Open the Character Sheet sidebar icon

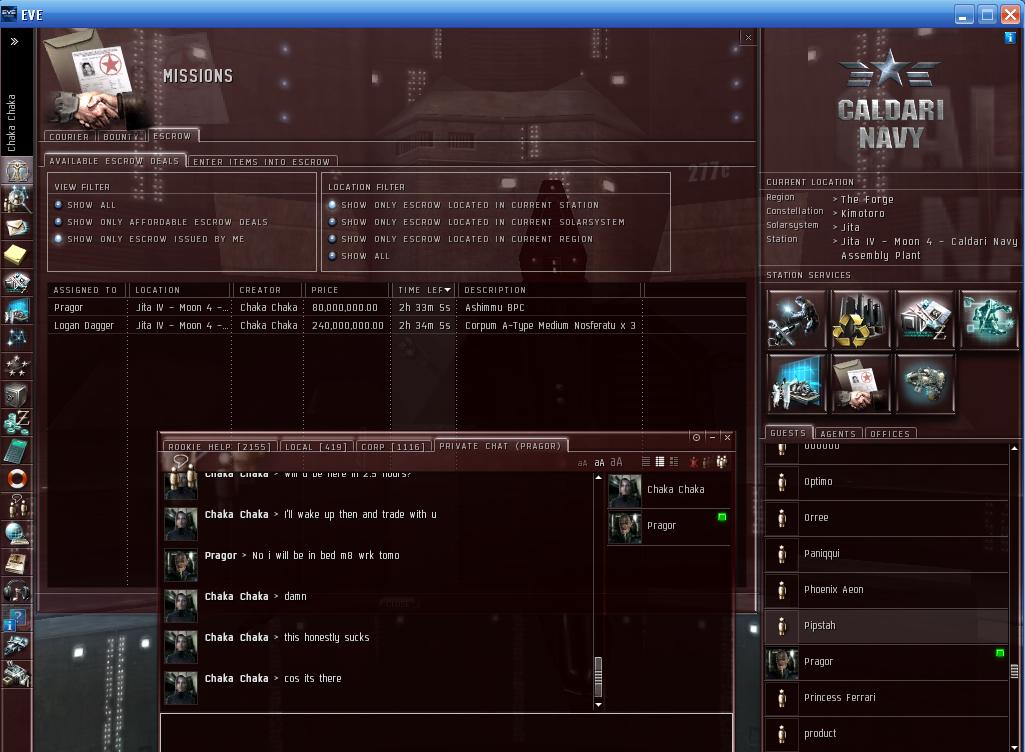pyautogui.click(x=17, y=170)
